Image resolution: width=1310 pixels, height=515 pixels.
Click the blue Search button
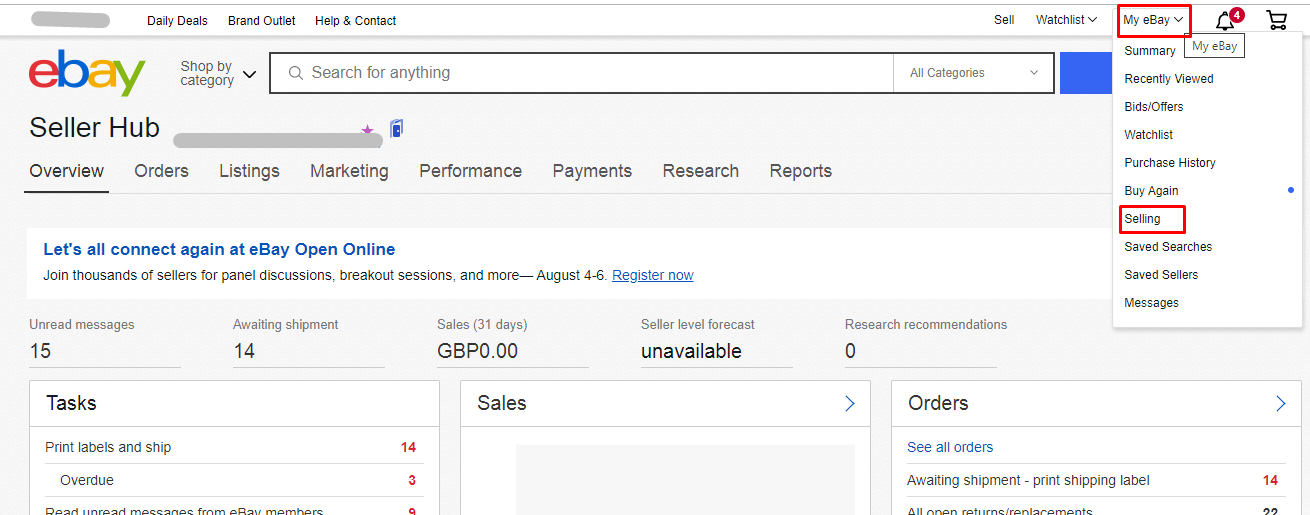pos(1086,73)
